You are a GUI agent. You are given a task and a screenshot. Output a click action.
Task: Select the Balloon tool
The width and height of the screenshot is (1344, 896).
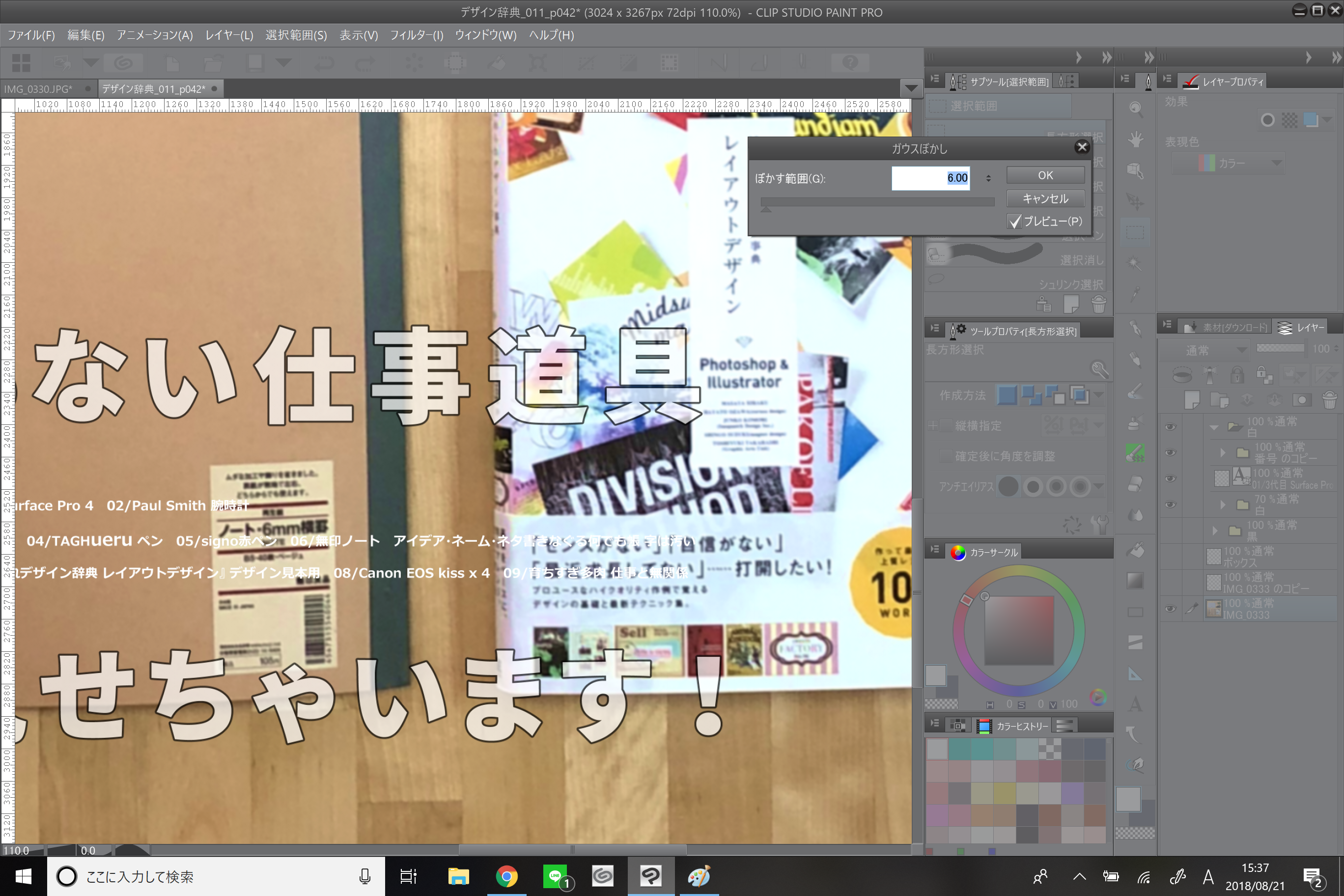1135,734
